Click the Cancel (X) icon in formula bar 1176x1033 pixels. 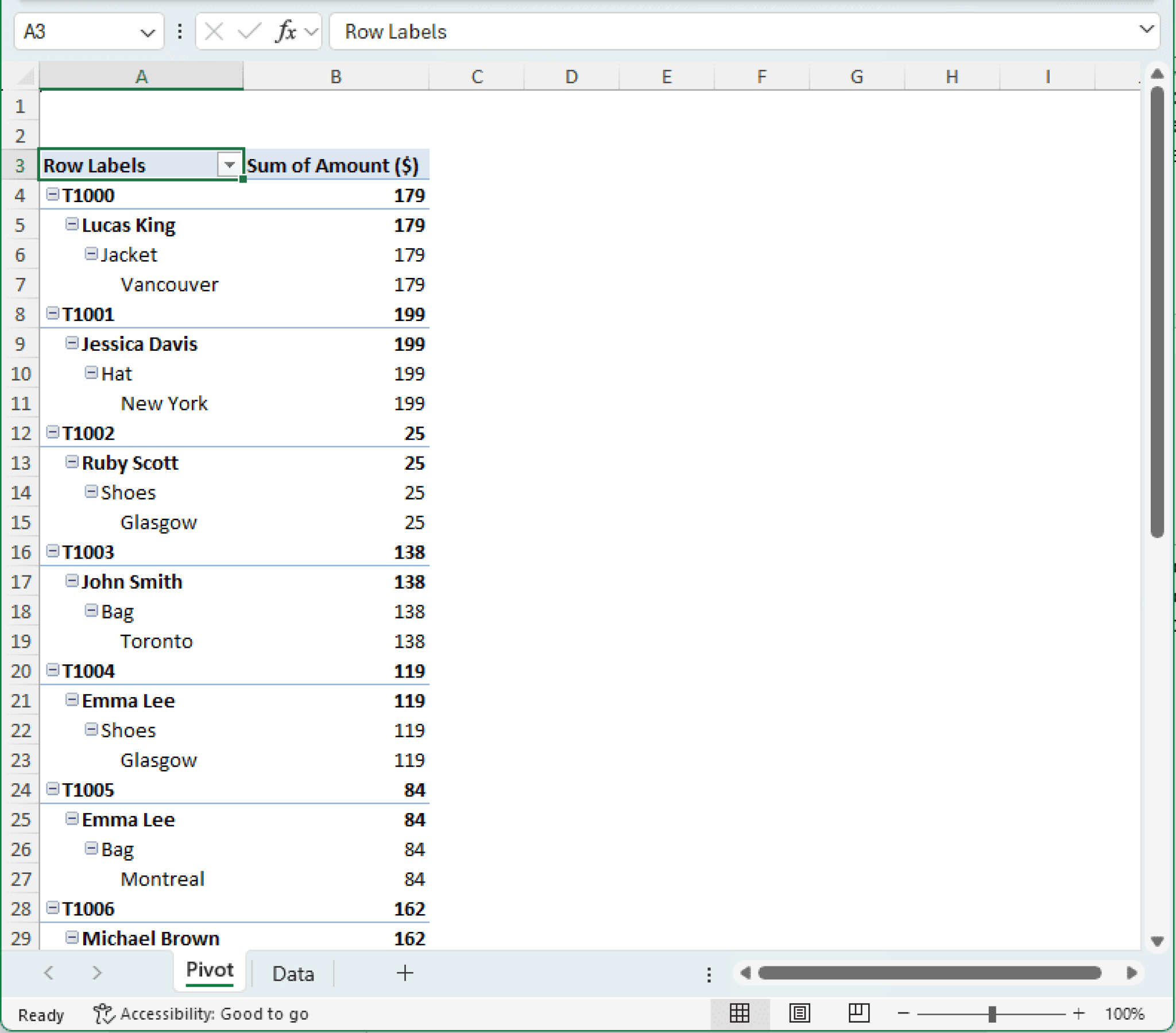tap(213, 32)
